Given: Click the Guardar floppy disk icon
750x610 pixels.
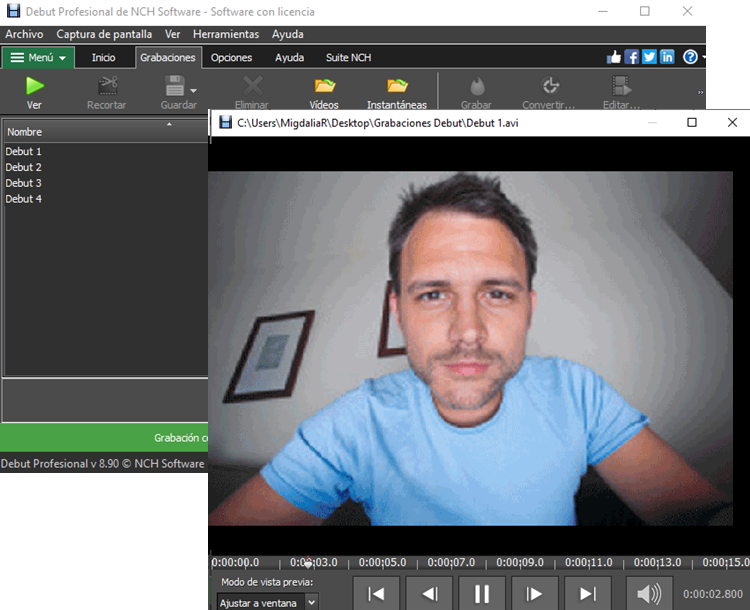Looking at the screenshot, I should [x=175, y=86].
